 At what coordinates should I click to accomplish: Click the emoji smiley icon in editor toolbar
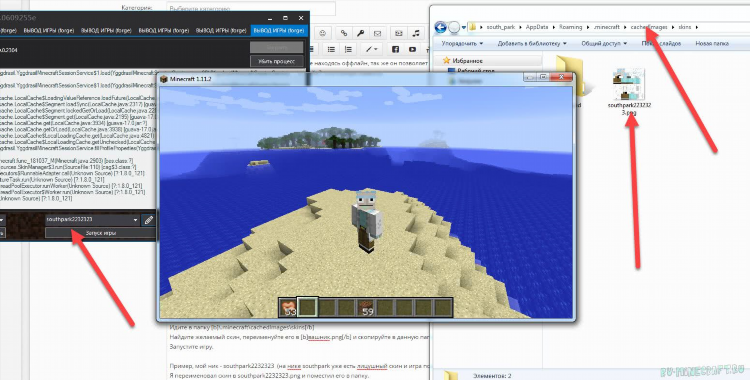click(x=323, y=33)
